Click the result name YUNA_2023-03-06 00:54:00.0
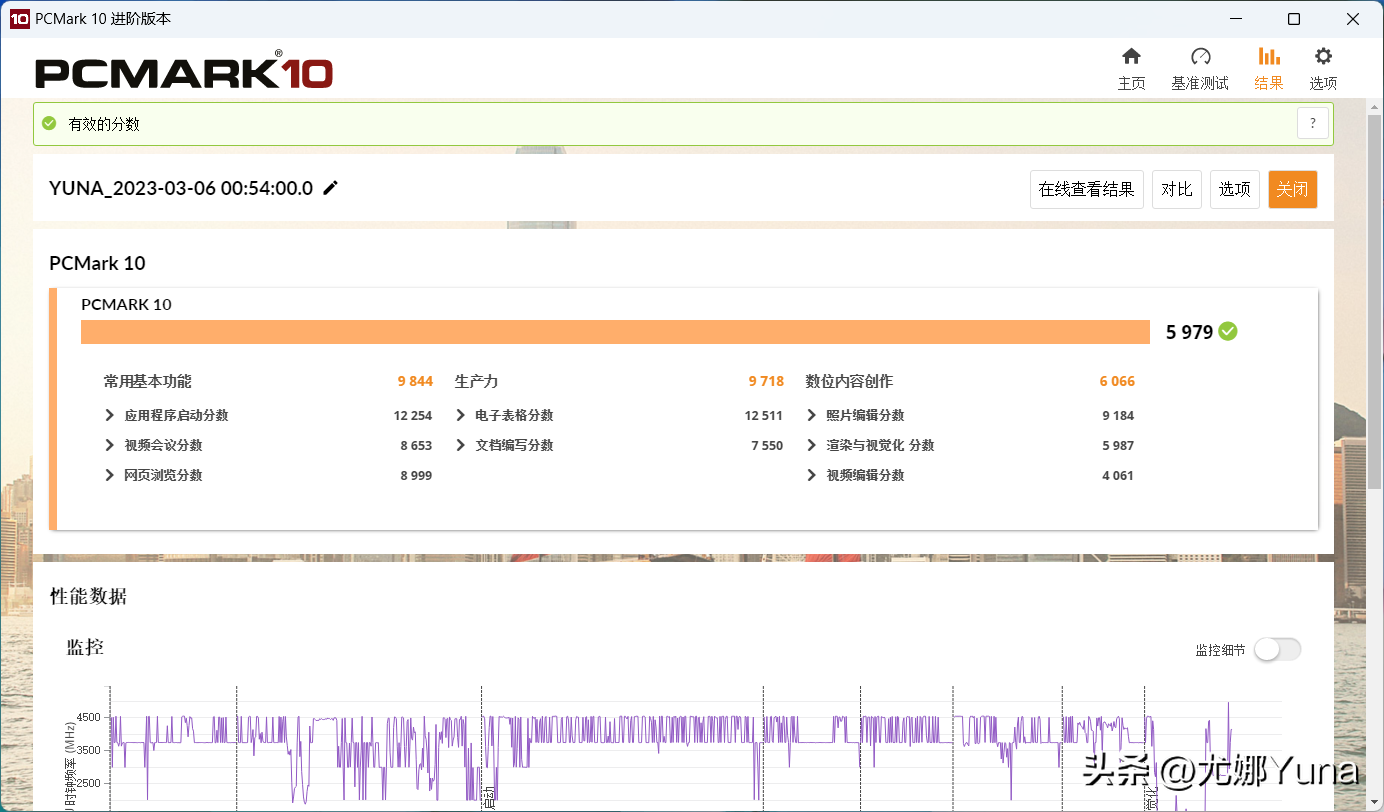 181,188
